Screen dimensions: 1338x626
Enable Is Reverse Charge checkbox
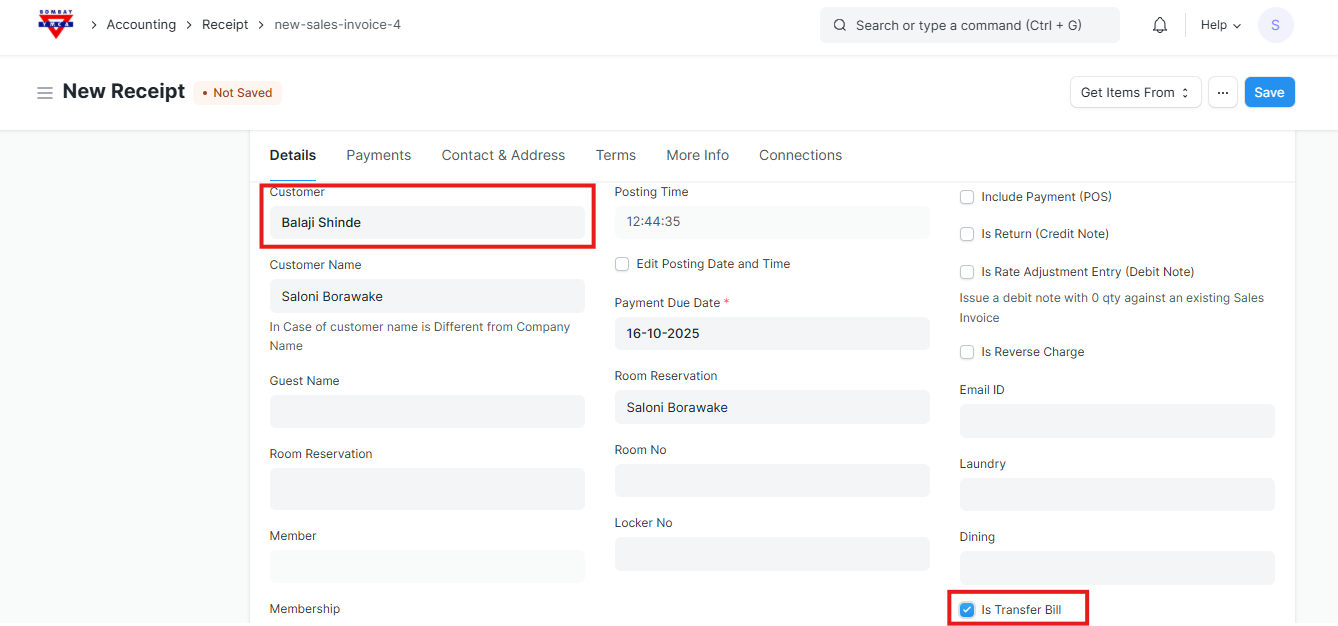pos(967,352)
